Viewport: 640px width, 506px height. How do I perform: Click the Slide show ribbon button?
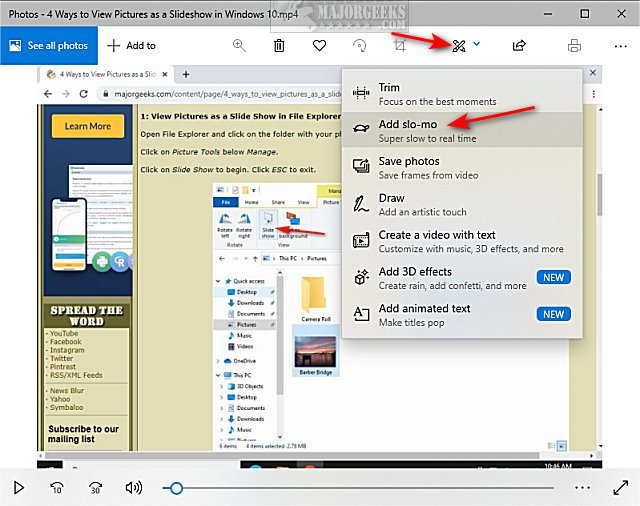268,225
